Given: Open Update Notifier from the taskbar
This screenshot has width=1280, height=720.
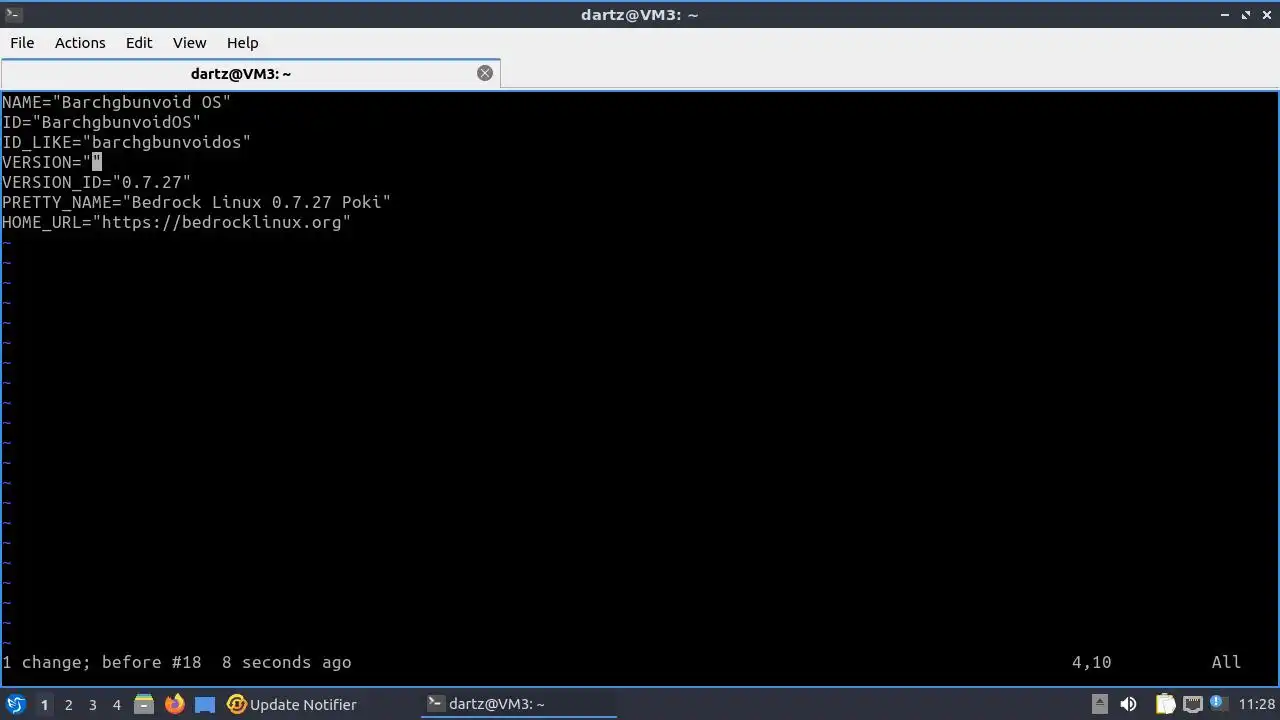Looking at the screenshot, I should pos(292,704).
